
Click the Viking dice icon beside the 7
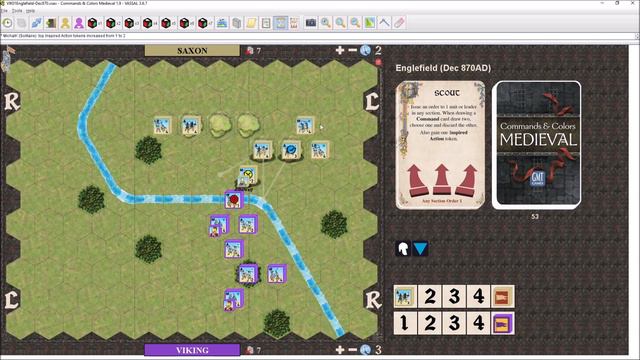pos(250,350)
